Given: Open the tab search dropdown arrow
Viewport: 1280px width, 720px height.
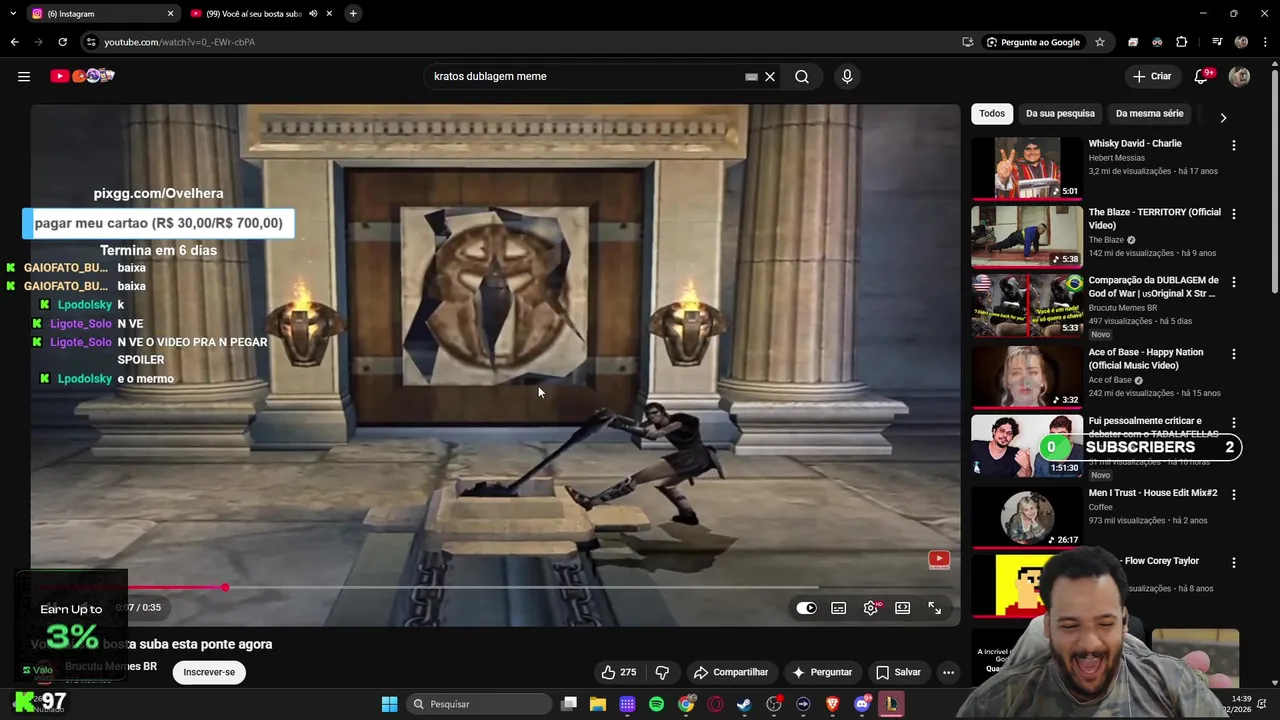Looking at the screenshot, I should [12, 14].
